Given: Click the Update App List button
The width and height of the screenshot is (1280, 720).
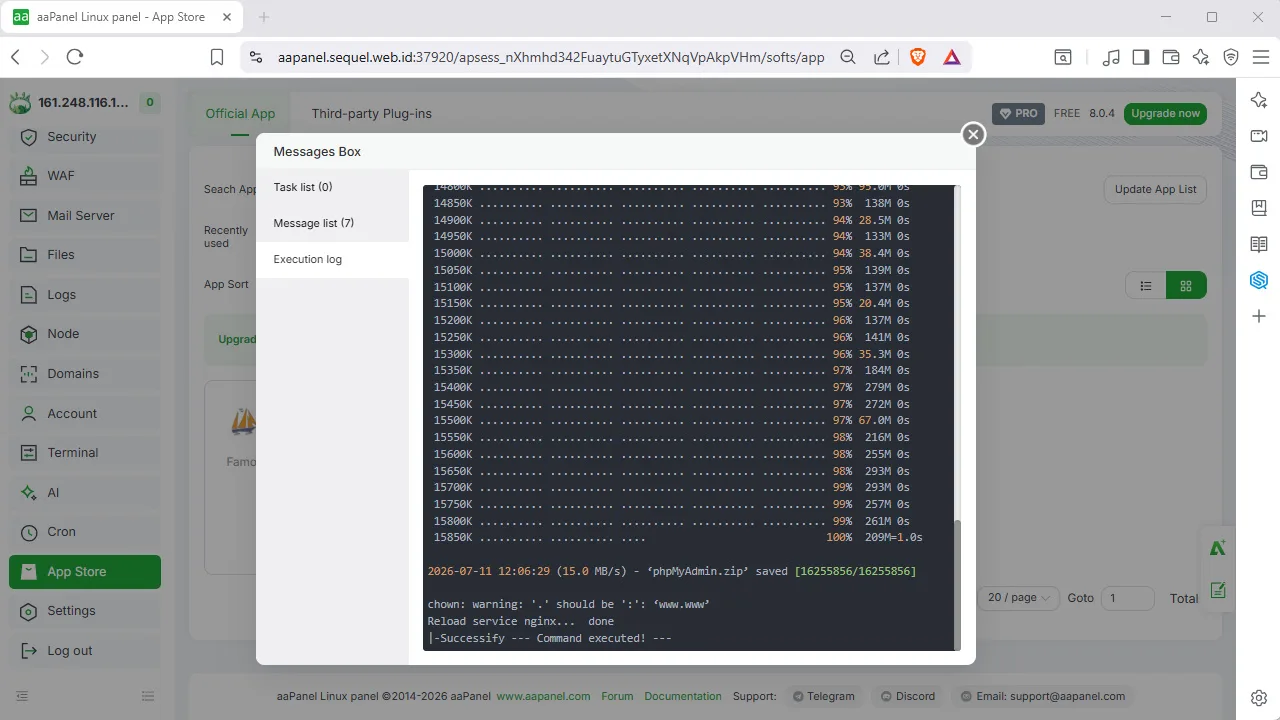Looking at the screenshot, I should (1155, 190).
